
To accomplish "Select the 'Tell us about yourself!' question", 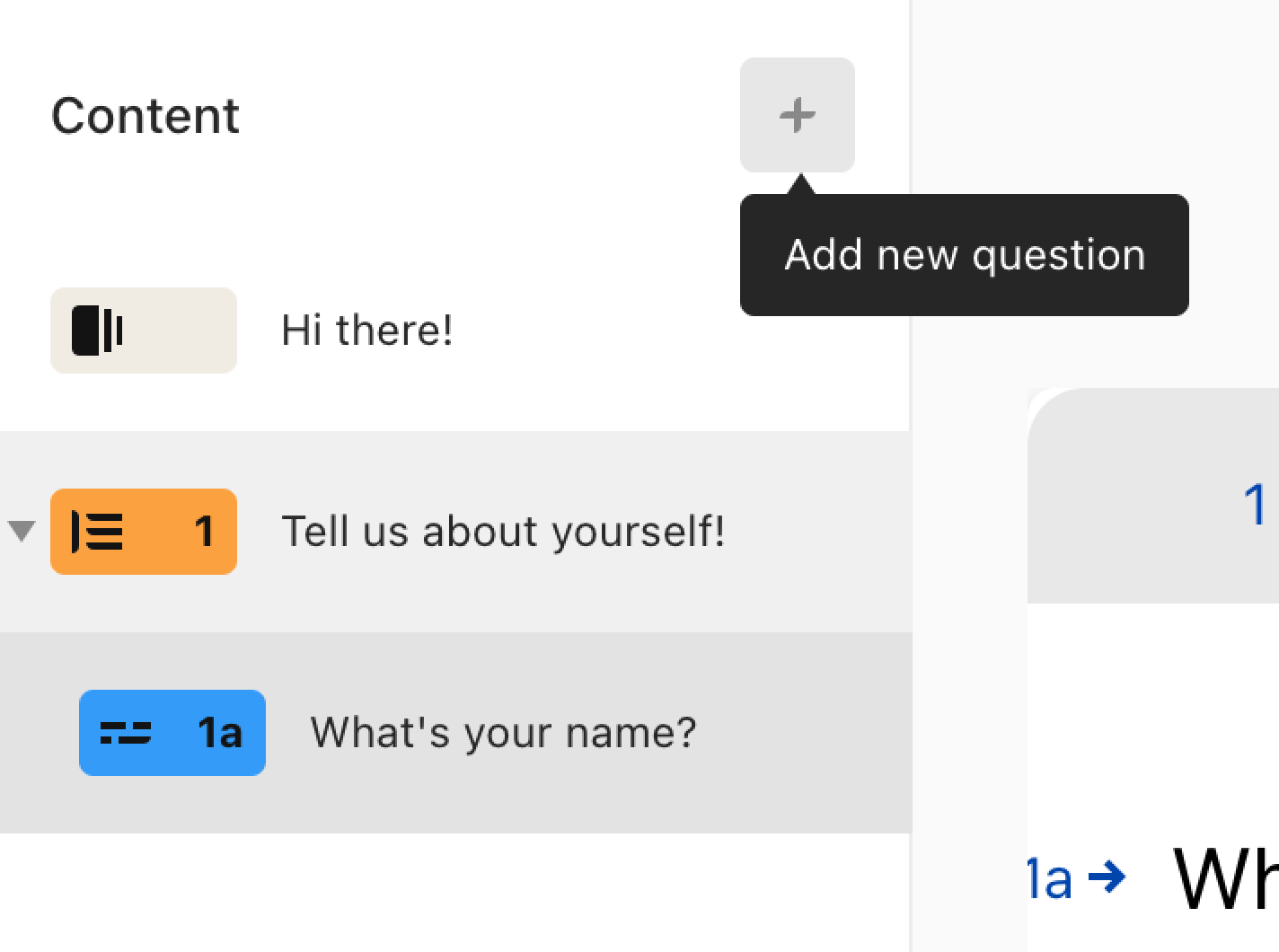I will [504, 531].
